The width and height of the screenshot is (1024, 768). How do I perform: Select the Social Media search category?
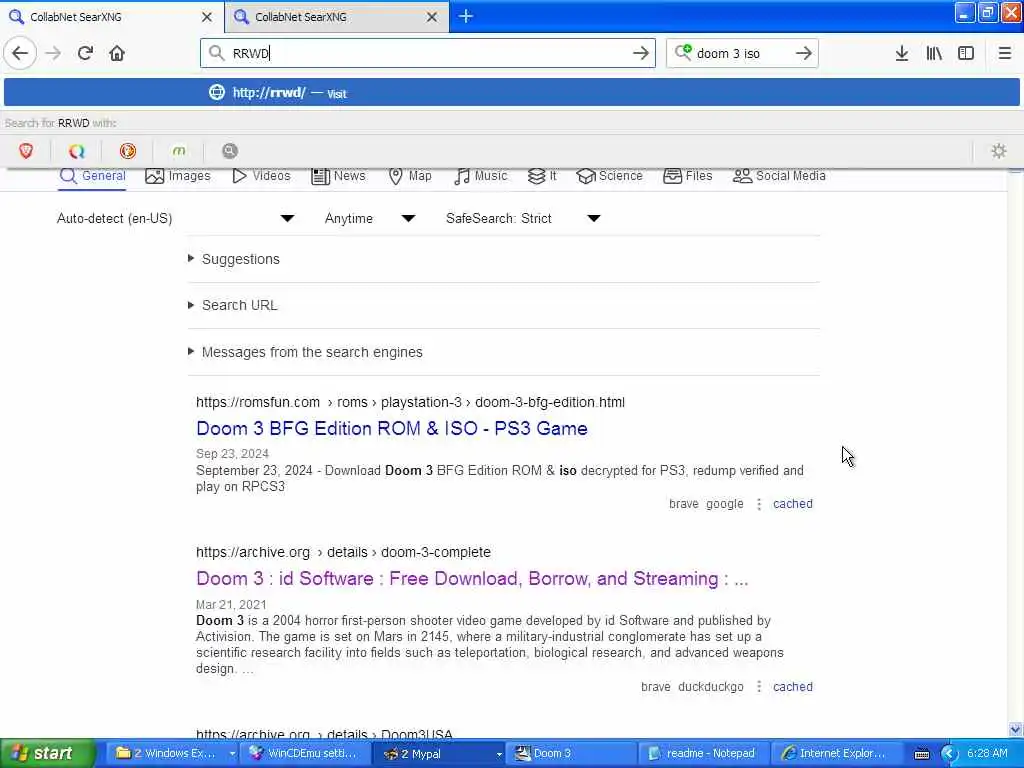pyautogui.click(x=780, y=176)
